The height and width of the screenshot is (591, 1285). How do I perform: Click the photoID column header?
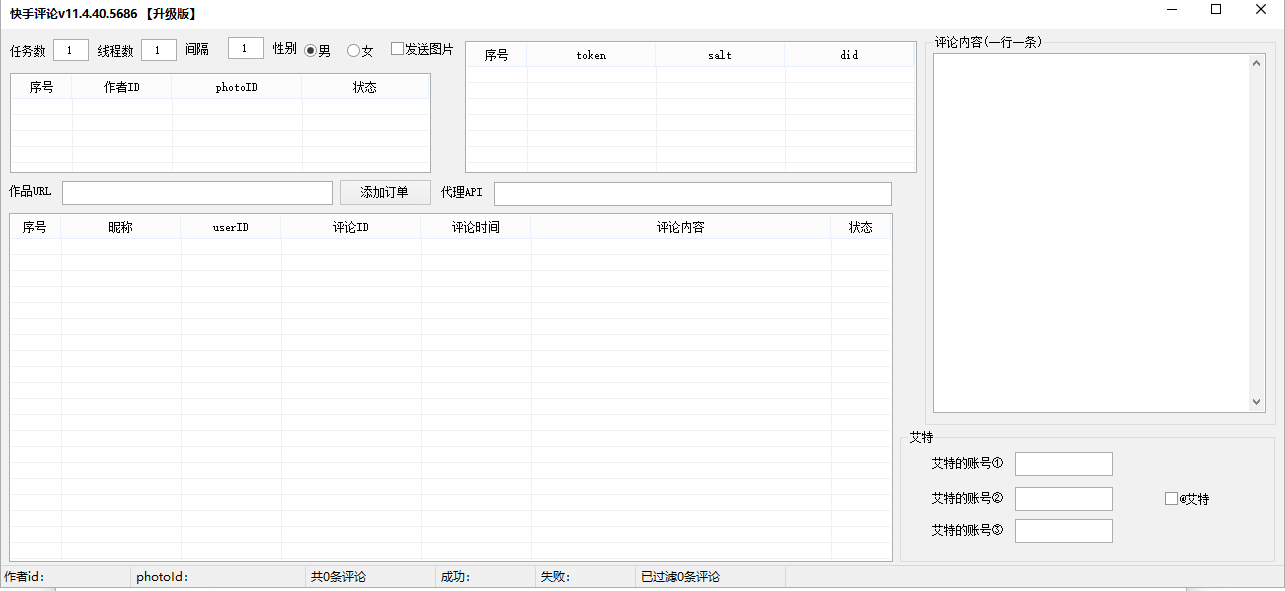tap(237, 87)
